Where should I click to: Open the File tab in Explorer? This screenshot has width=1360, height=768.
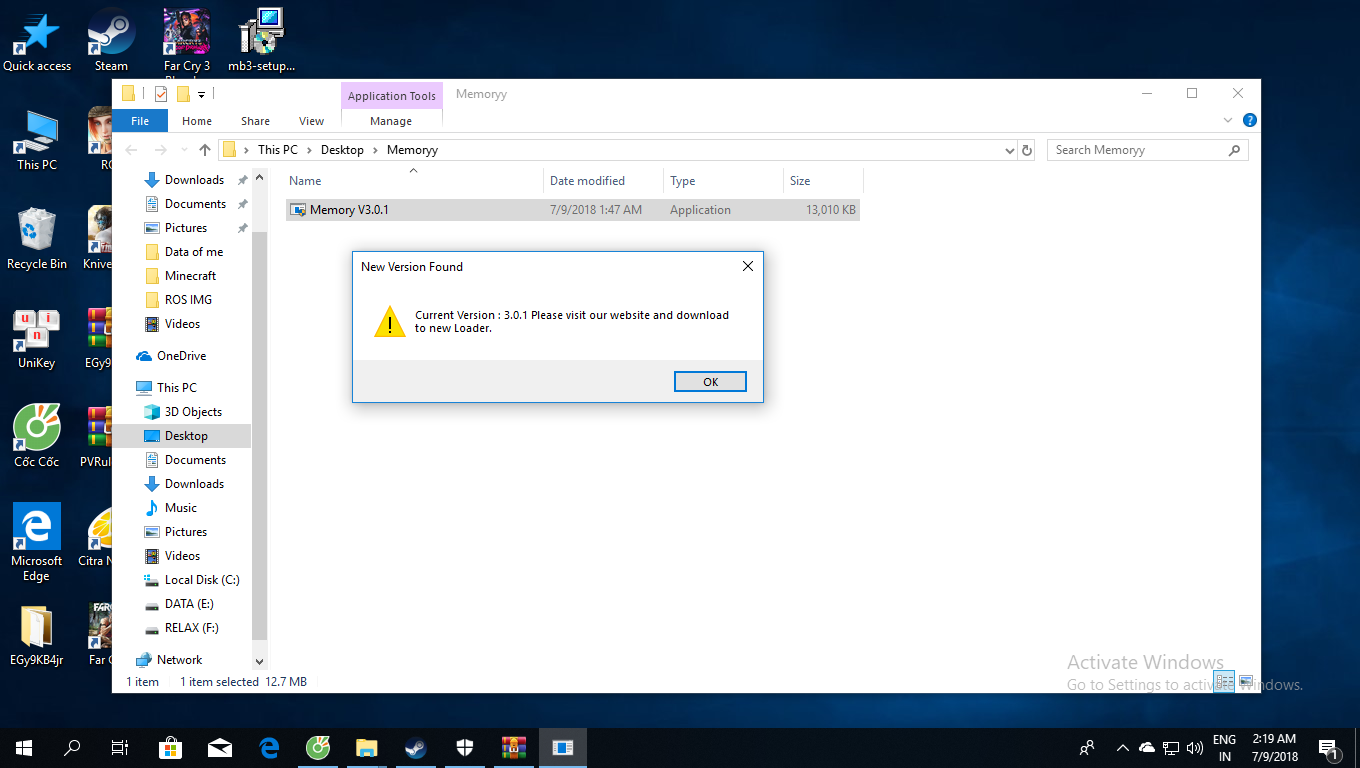pyautogui.click(x=140, y=121)
